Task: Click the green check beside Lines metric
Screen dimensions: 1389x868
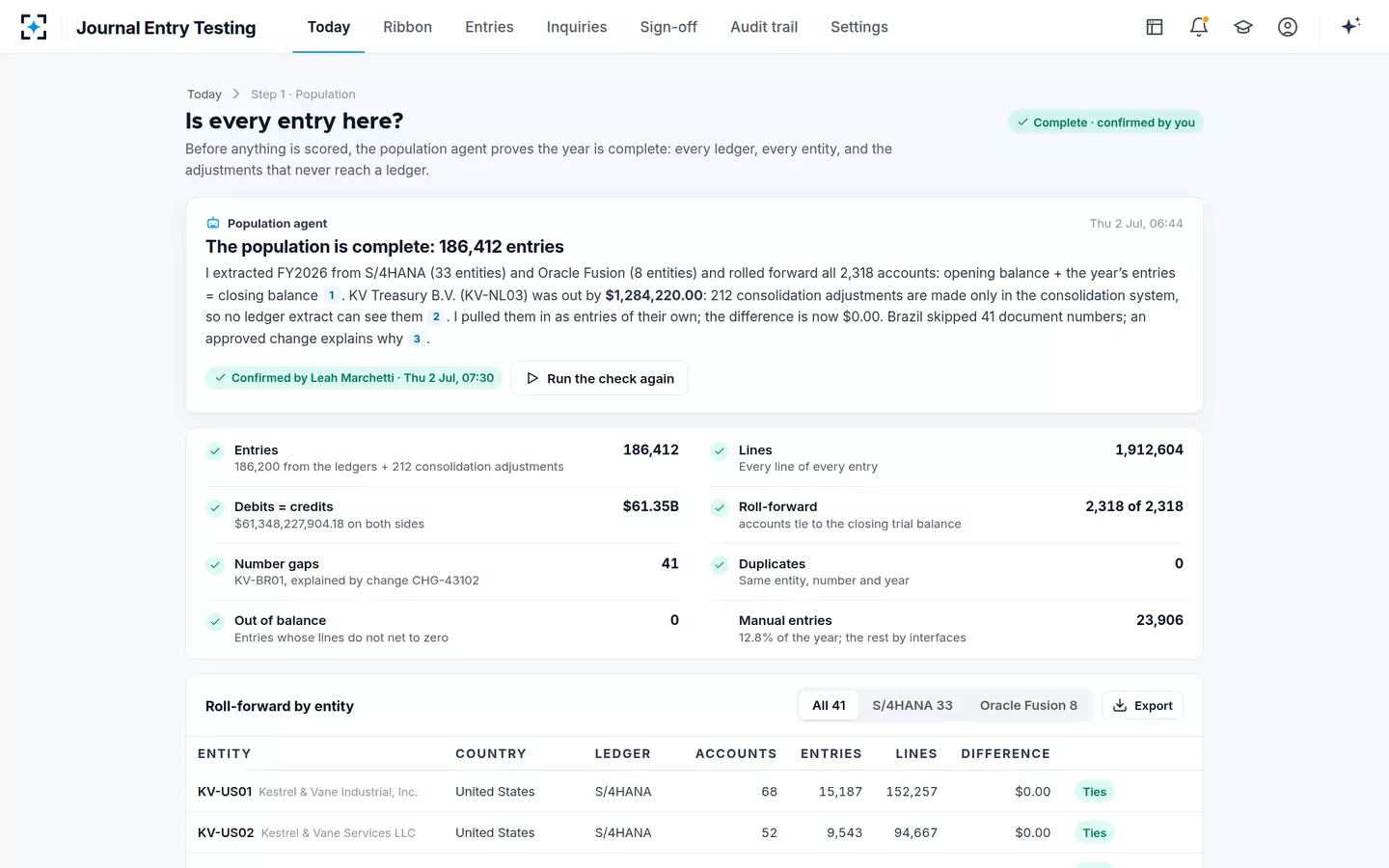Action: point(720,450)
